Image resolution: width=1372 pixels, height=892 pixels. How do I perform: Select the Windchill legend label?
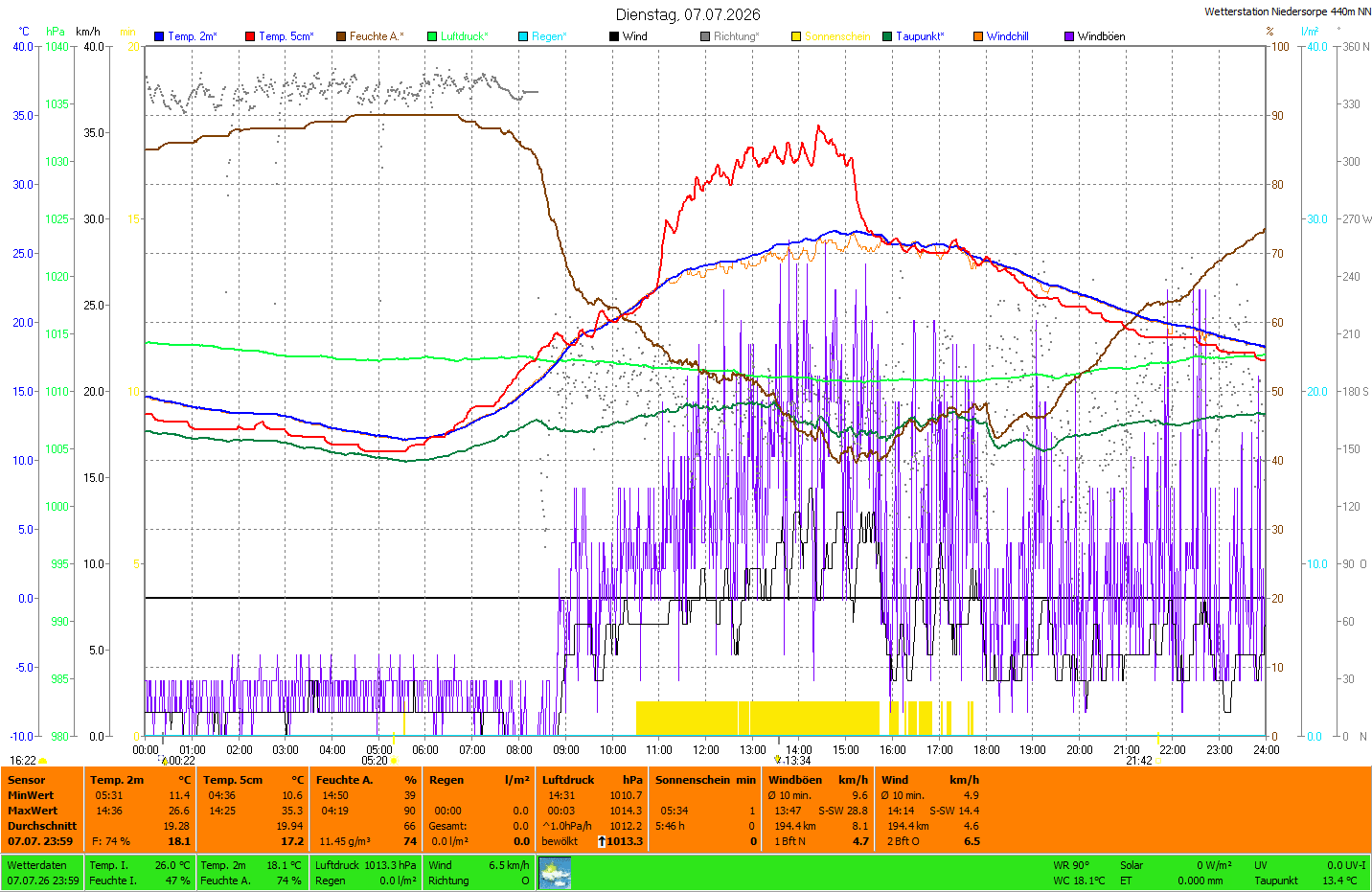pyautogui.click(x=1008, y=36)
